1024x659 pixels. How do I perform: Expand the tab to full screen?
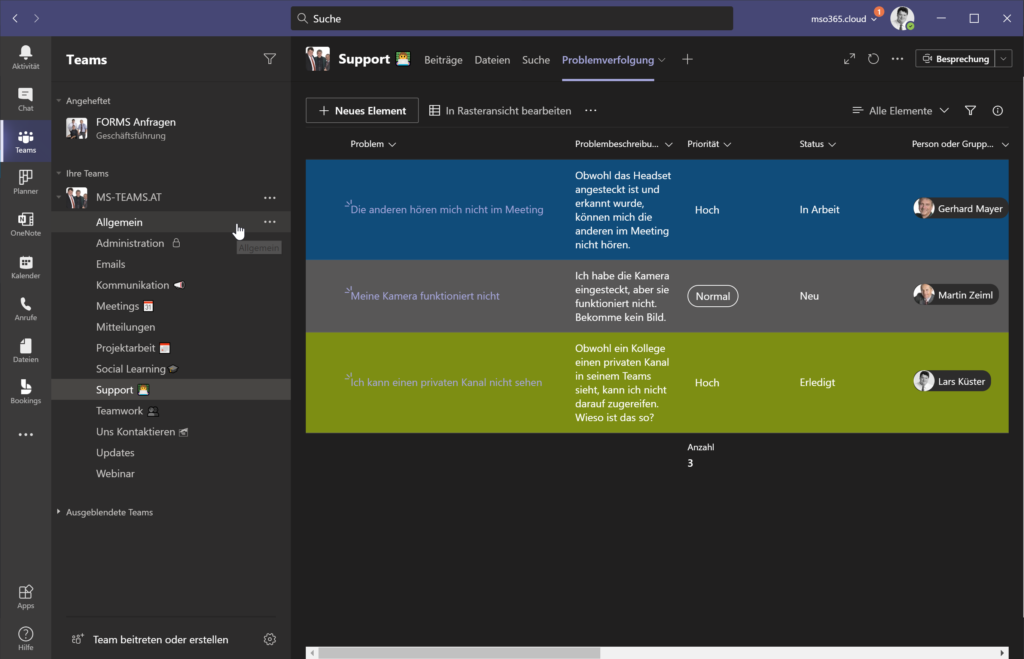[x=849, y=59]
